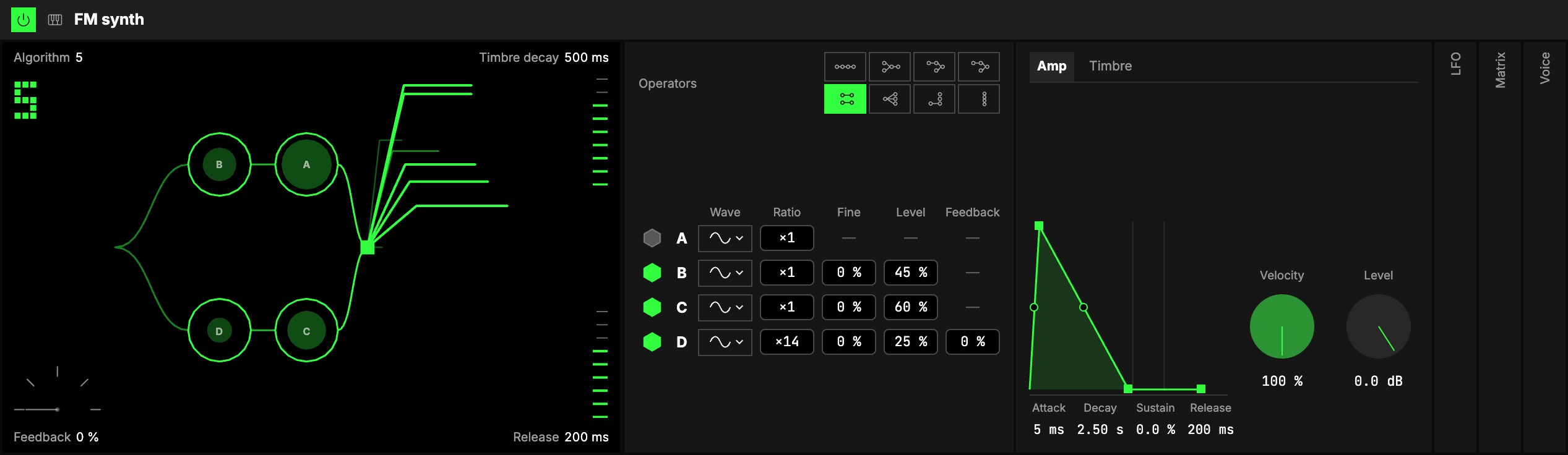The image size is (1568, 455).
Task: Disable operator C with its hexagon toggle
Action: [x=652, y=307]
